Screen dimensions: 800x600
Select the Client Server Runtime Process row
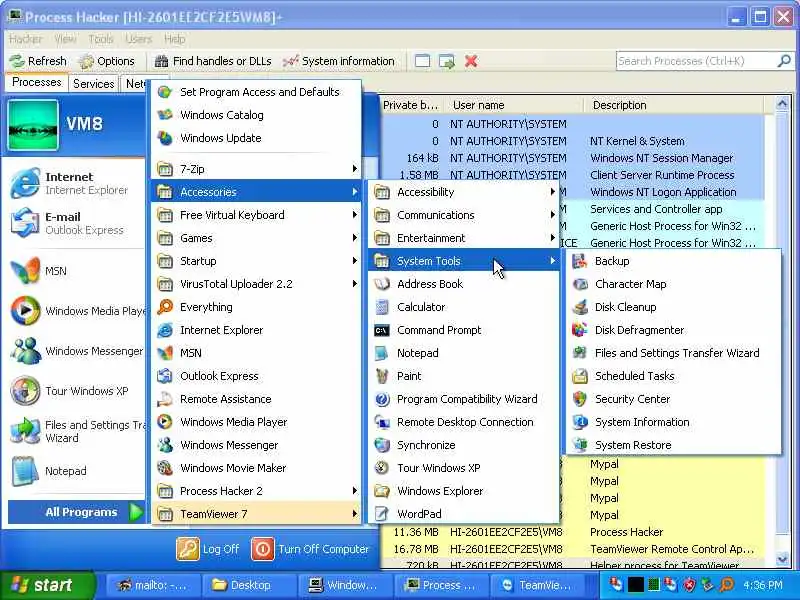[x=572, y=175]
